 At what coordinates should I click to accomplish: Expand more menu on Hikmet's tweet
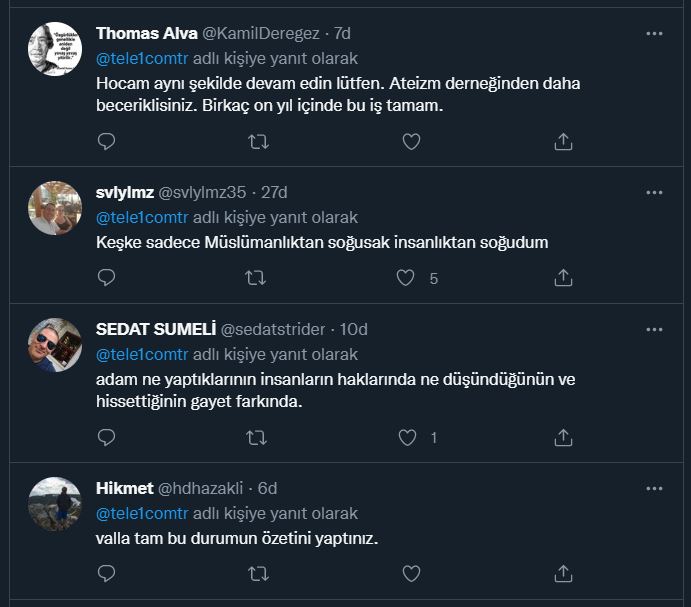click(x=654, y=488)
